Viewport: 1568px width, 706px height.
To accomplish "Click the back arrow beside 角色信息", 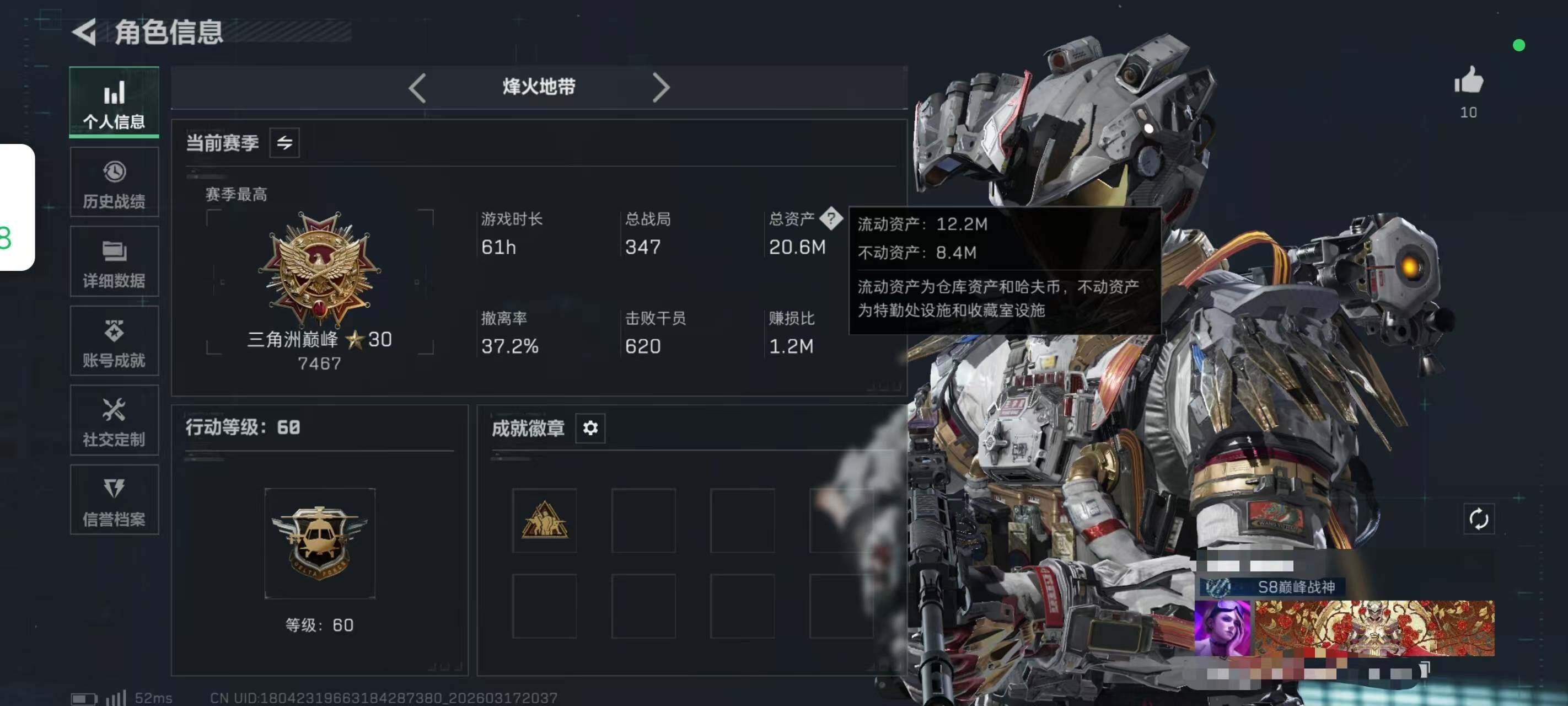I will click(x=84, y=33).
